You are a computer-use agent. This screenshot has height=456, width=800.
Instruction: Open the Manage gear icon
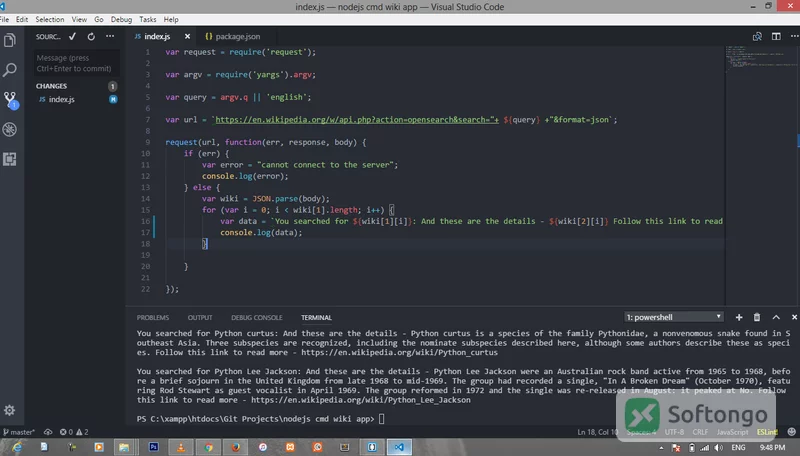click(9, 410)
